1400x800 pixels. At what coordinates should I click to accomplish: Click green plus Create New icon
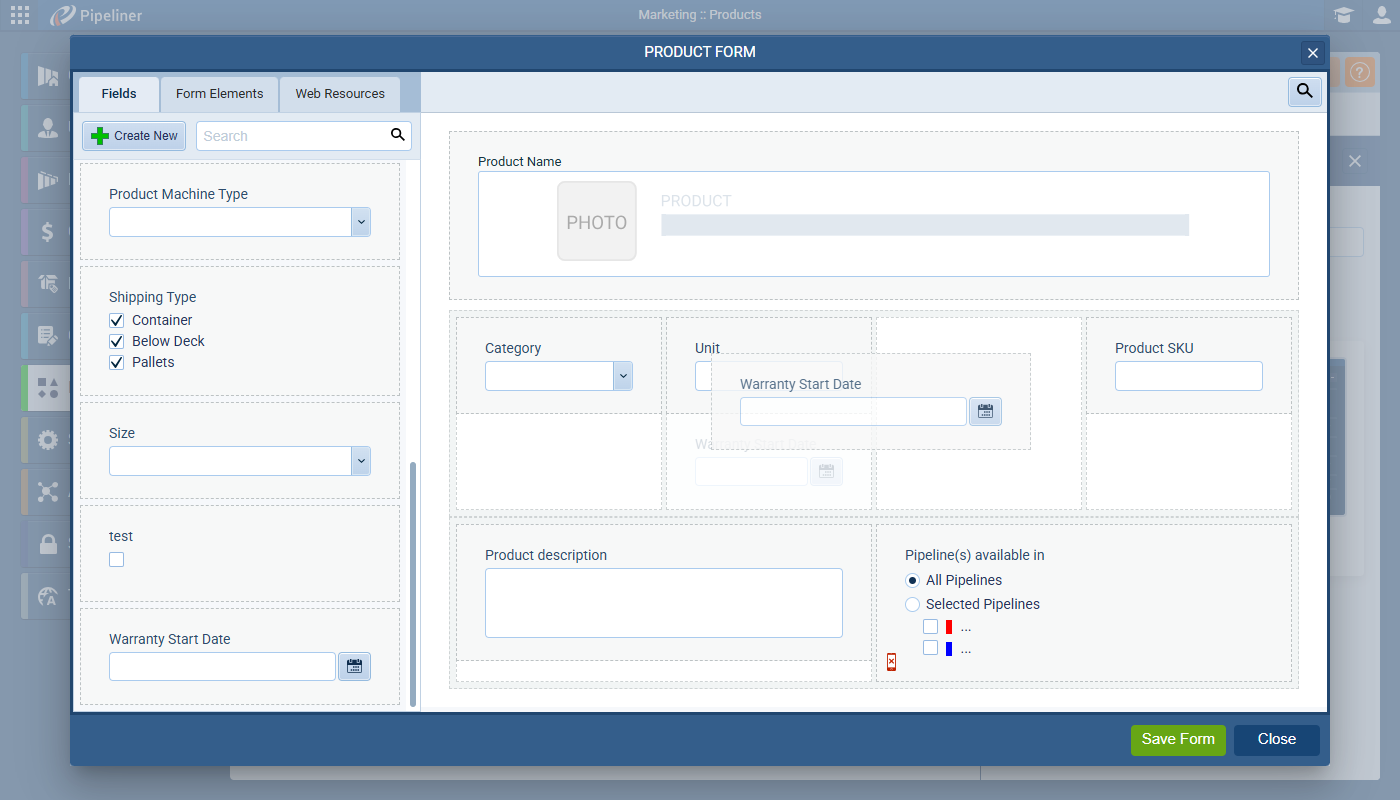[100, 136]
